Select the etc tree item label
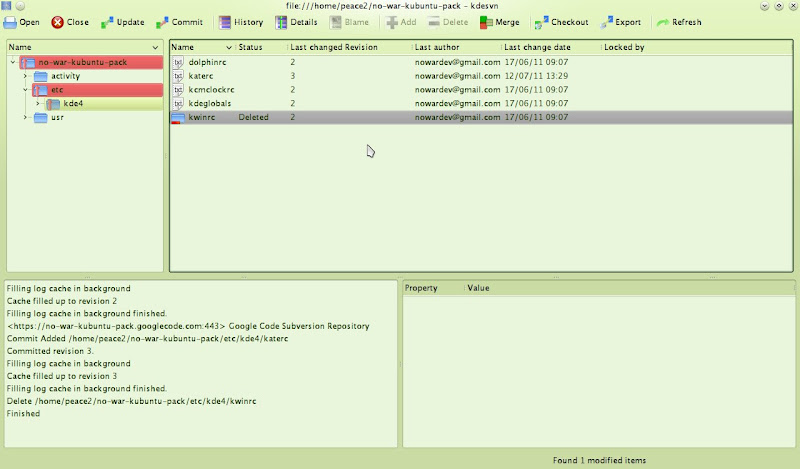This screenshot has height=469, width=800. pyautogui.click(x=57, y=90)
